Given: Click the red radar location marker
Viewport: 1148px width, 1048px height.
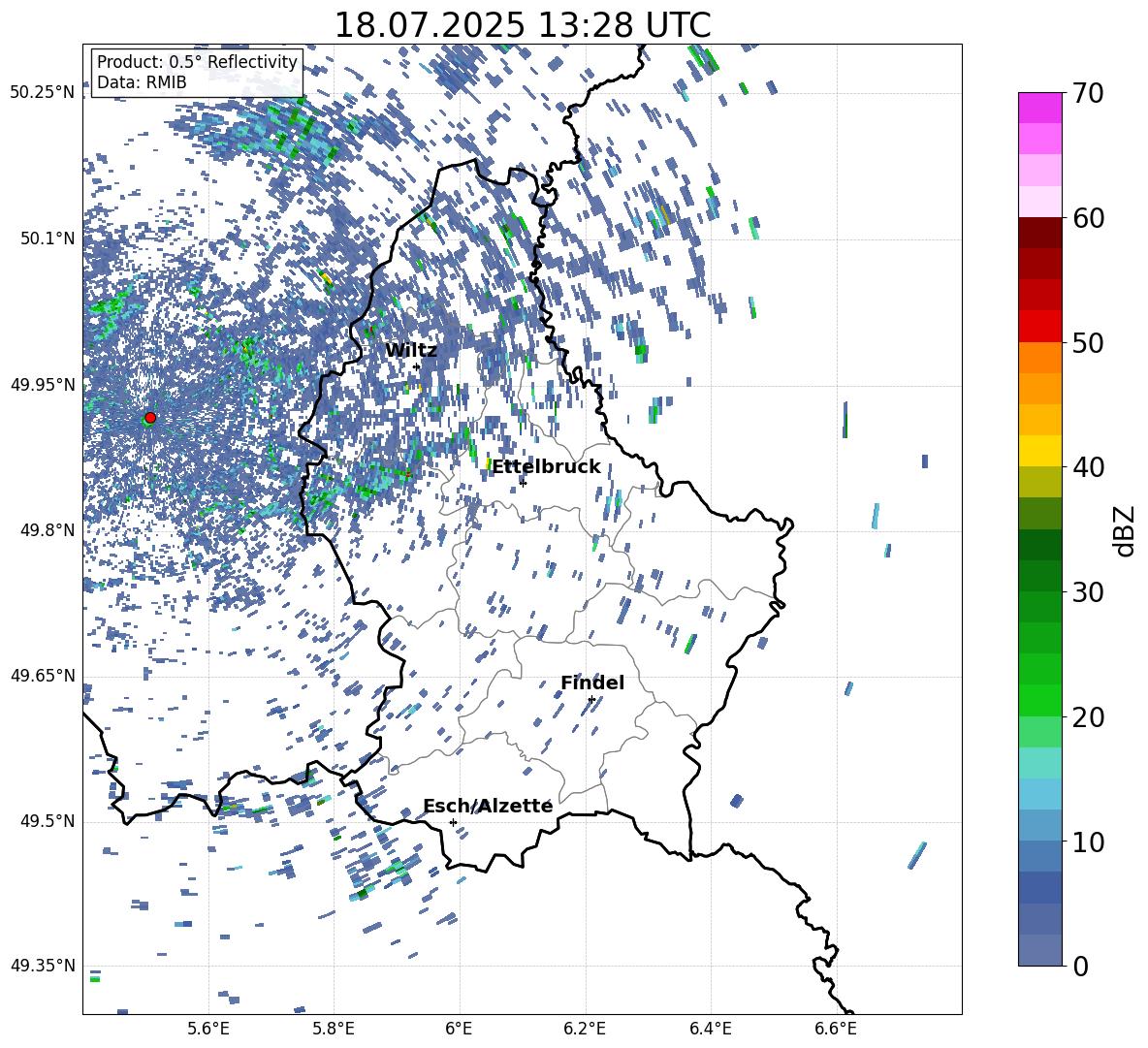Looking at the screenshot, I should (x=150, y=418).
